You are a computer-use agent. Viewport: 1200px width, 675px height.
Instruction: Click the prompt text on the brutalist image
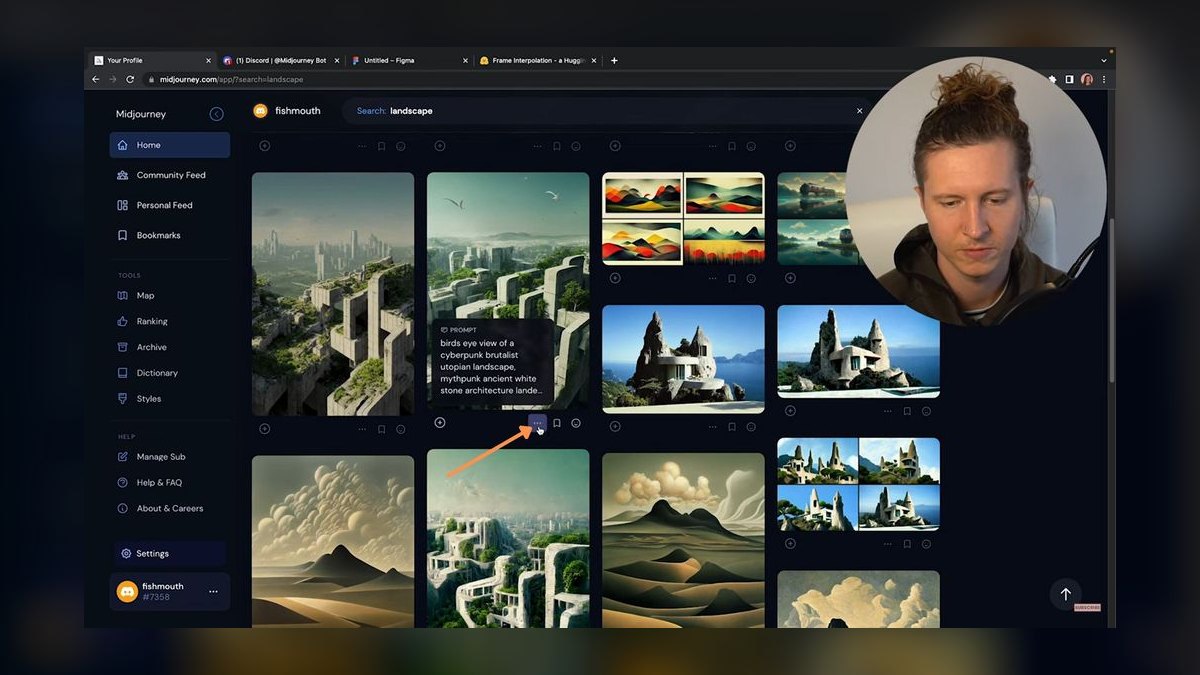[490, 366]
